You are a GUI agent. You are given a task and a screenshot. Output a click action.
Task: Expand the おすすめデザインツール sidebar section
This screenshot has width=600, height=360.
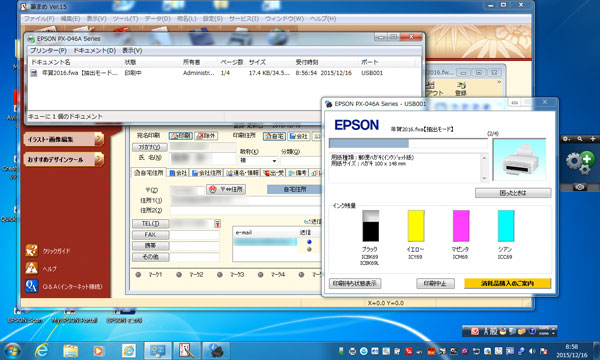[64, 159]
